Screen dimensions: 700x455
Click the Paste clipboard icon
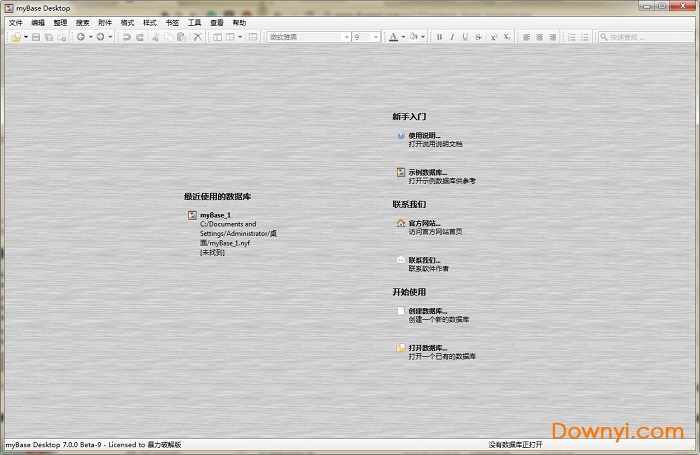pyautogui.click(x=181, y=37)
